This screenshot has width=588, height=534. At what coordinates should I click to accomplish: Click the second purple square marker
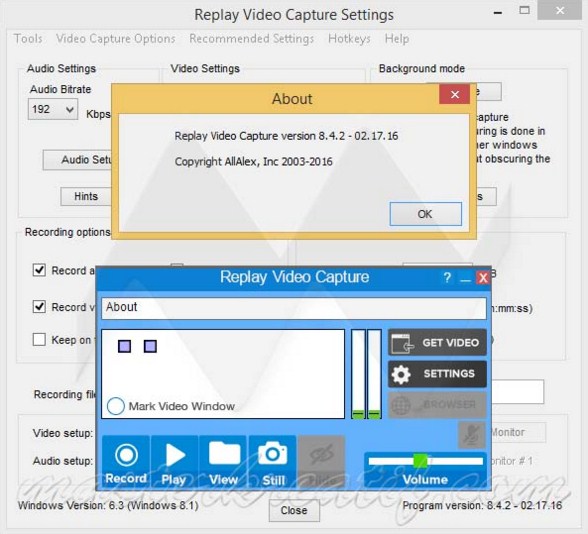[150, 346]
